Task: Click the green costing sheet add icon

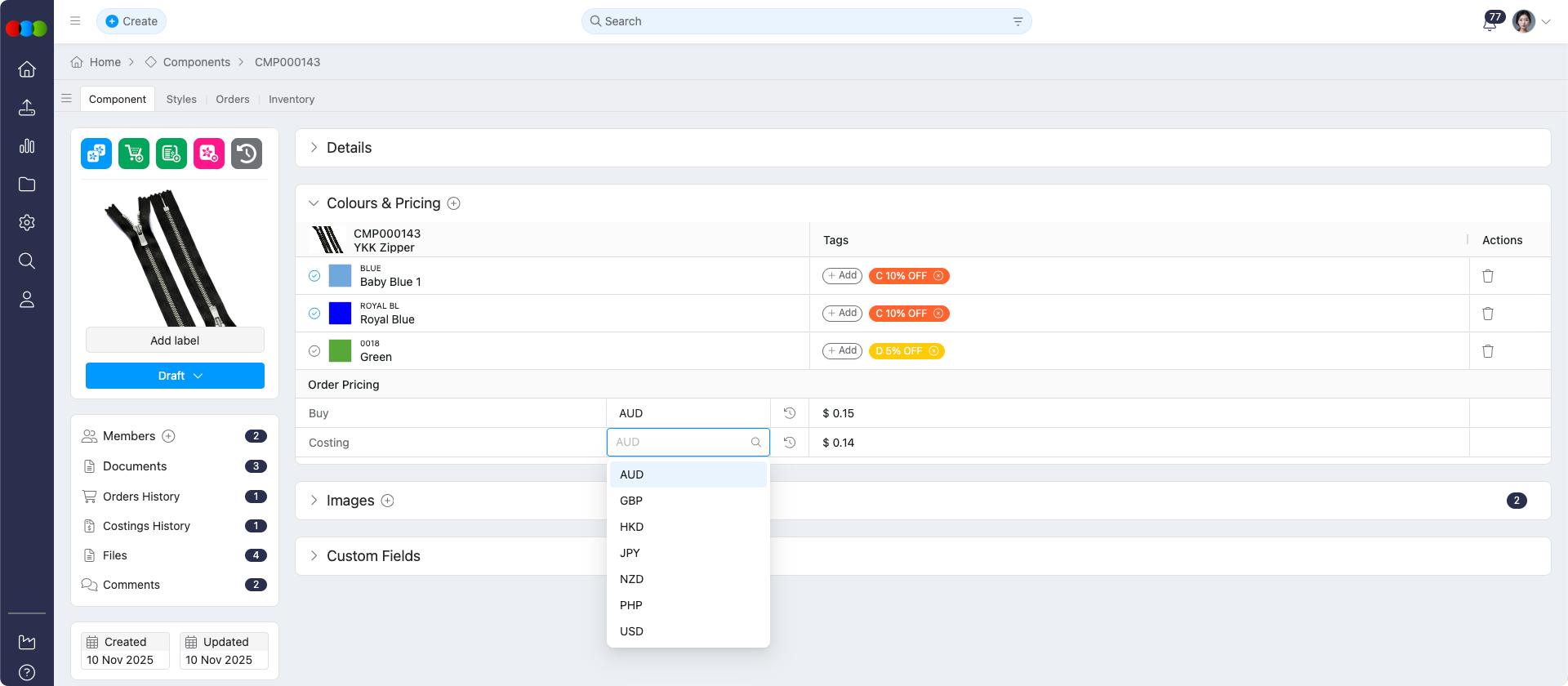Action: click(171, 154)
